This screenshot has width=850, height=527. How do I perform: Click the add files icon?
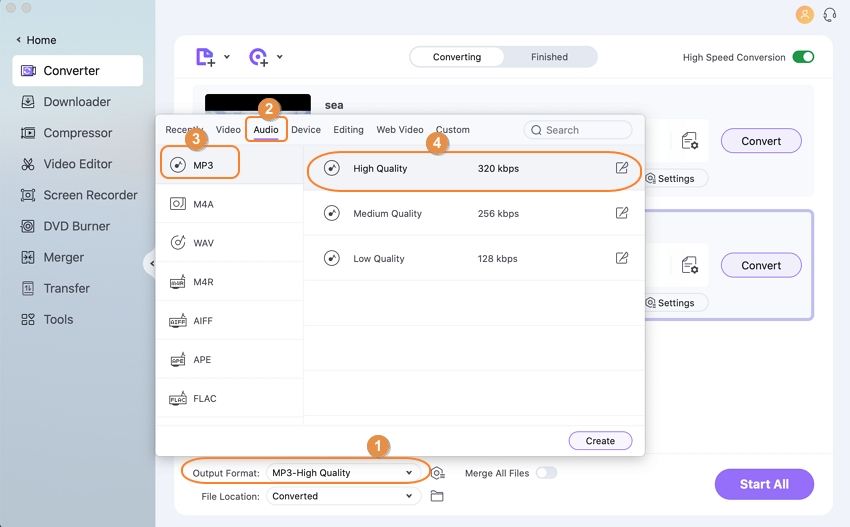point(205,57)
